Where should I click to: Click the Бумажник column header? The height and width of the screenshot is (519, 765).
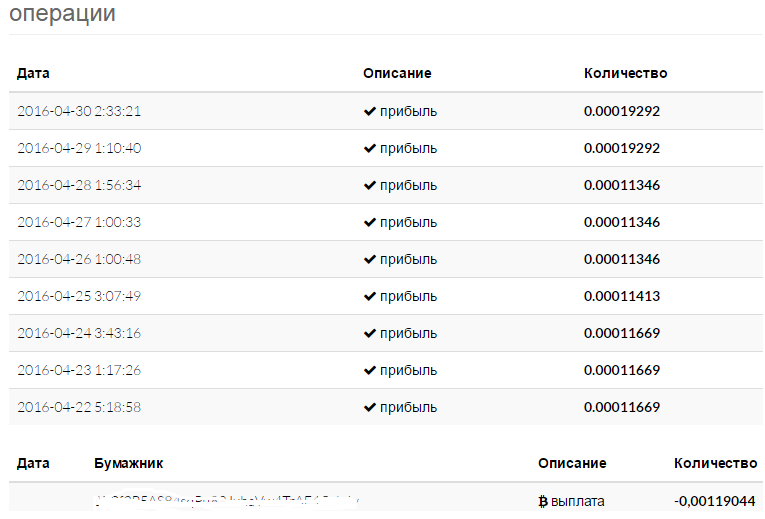click(x=128, y=463)
